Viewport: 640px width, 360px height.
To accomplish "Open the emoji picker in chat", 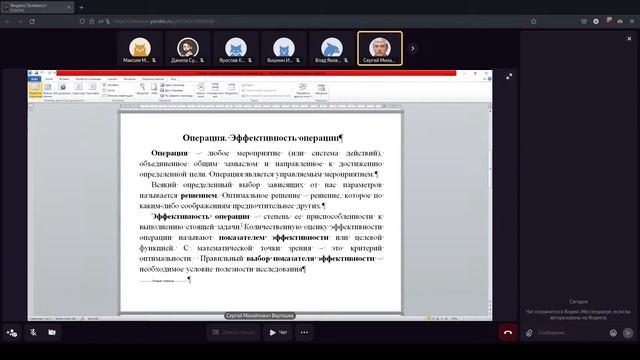I will 613,333.
